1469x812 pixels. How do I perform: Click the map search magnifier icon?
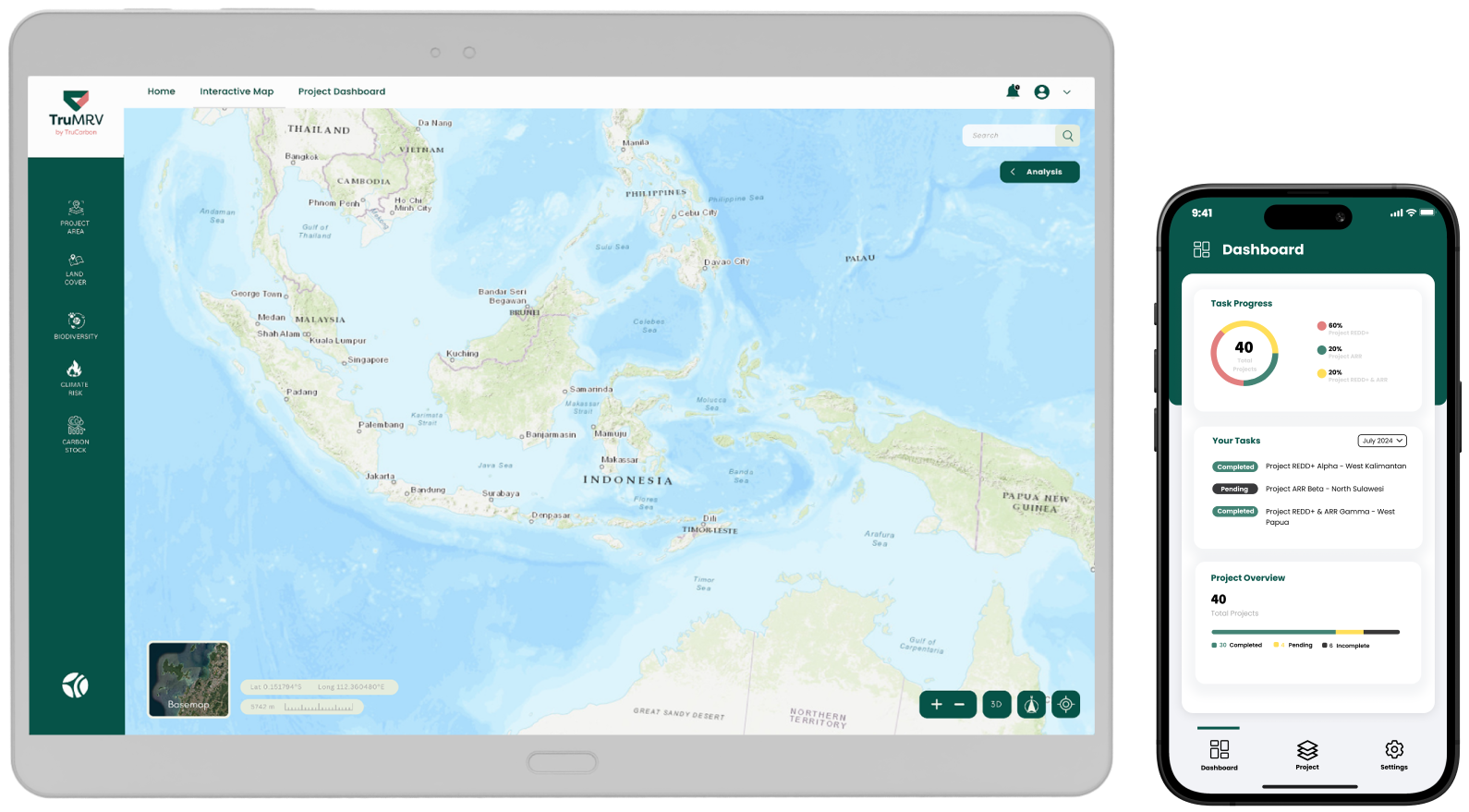pos(1067,136)
